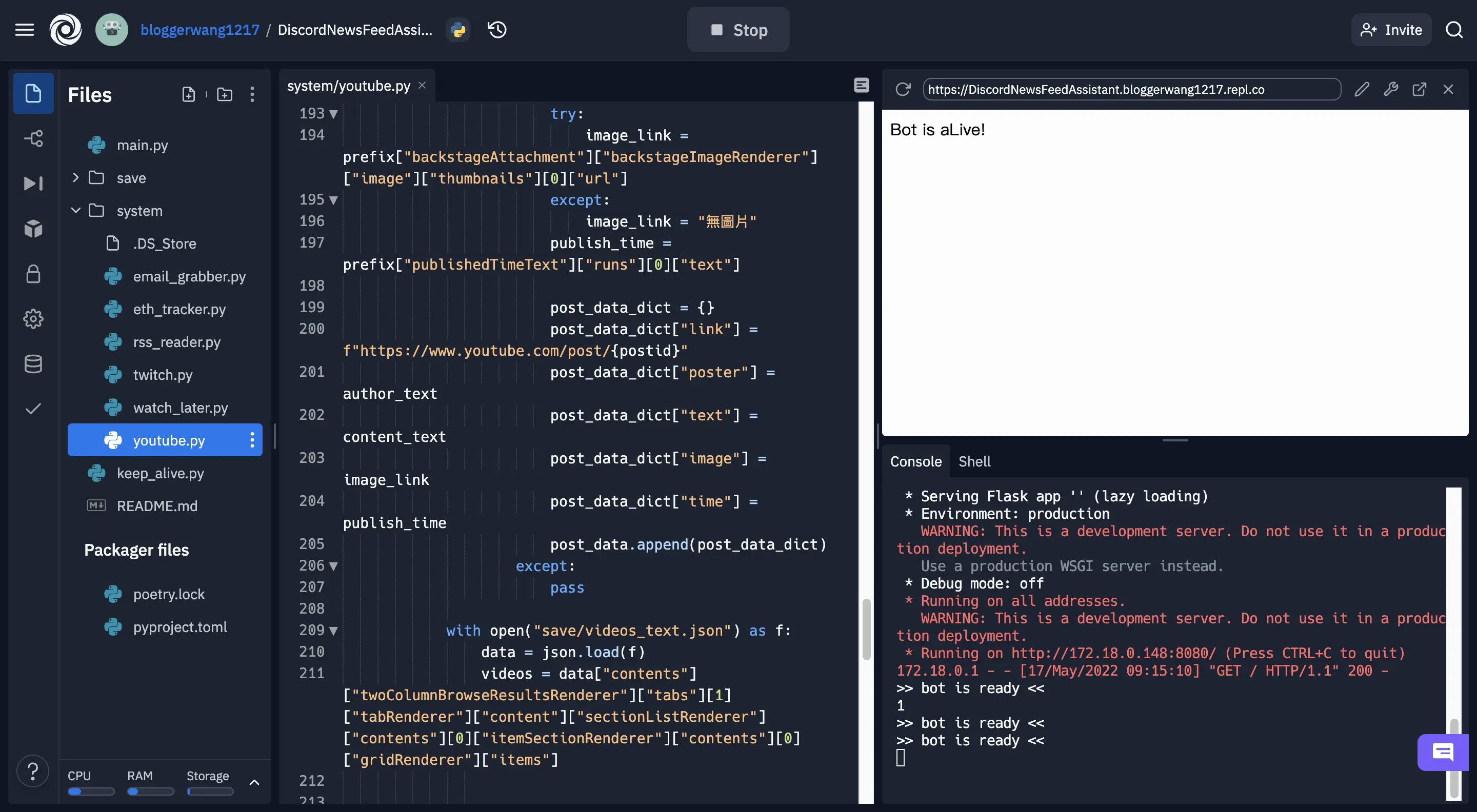This screenshot has height=812, width=1477.
Task: Expand the CPU RAM Storage resource panel
Action: pyautogui.click(x=254, y=782)
